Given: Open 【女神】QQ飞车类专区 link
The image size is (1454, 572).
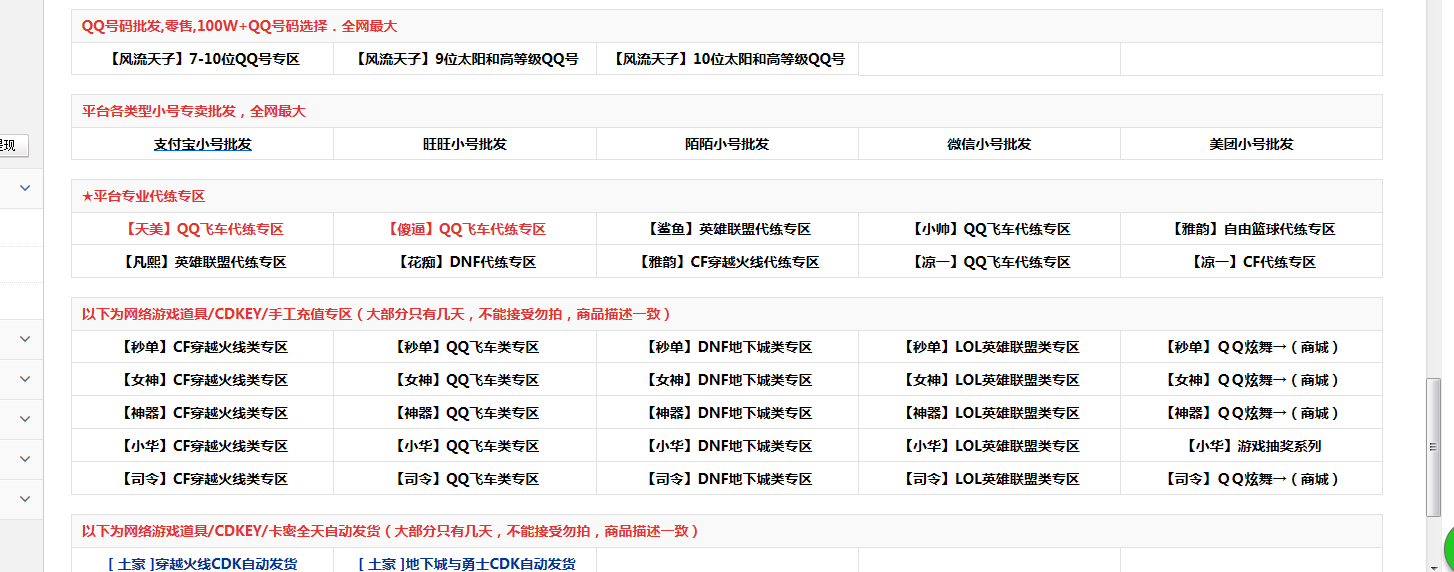Looking at the screenshot, I should (465, 380).
